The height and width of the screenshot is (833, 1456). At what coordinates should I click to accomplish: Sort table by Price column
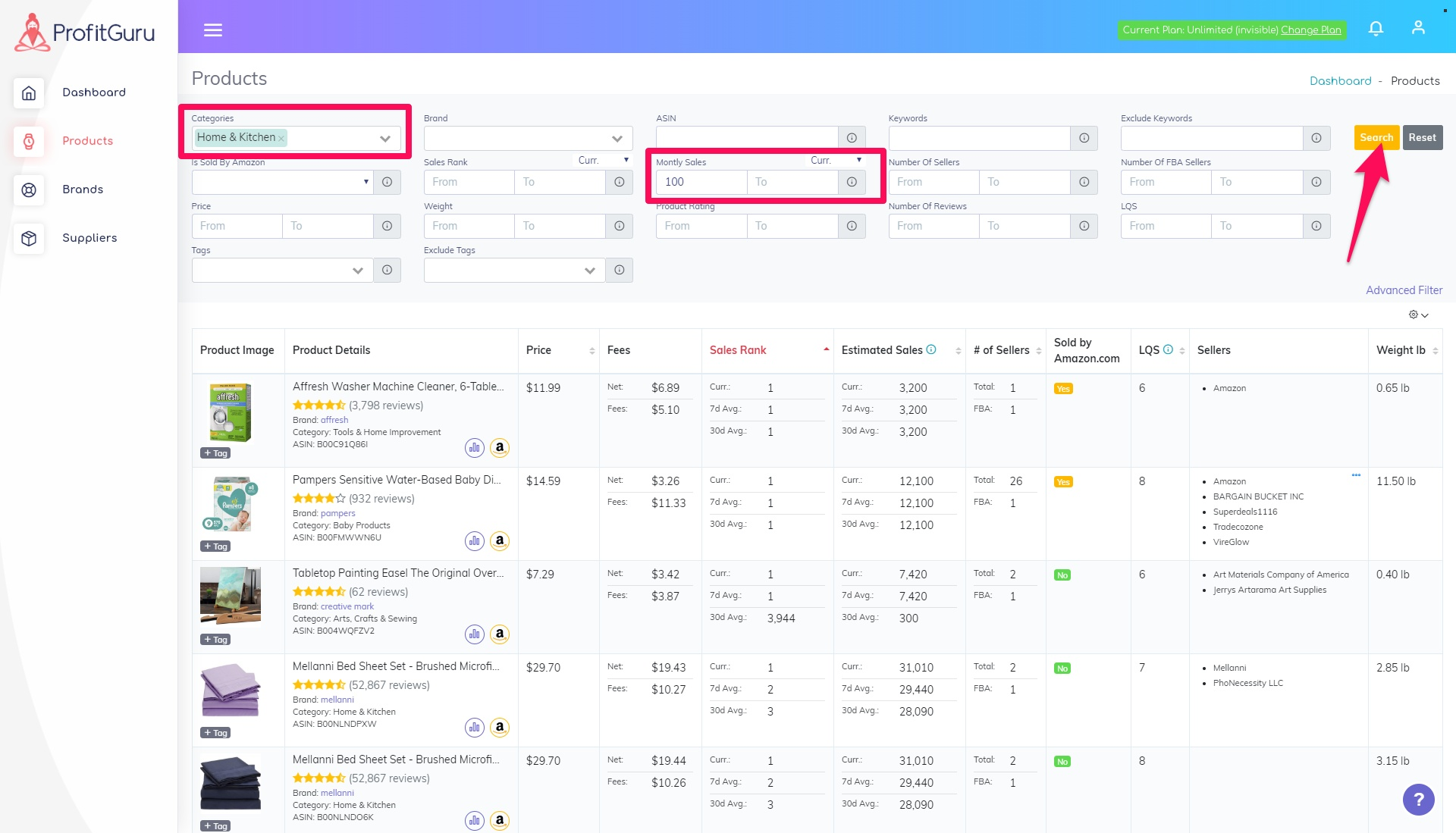tap(591, 350)
